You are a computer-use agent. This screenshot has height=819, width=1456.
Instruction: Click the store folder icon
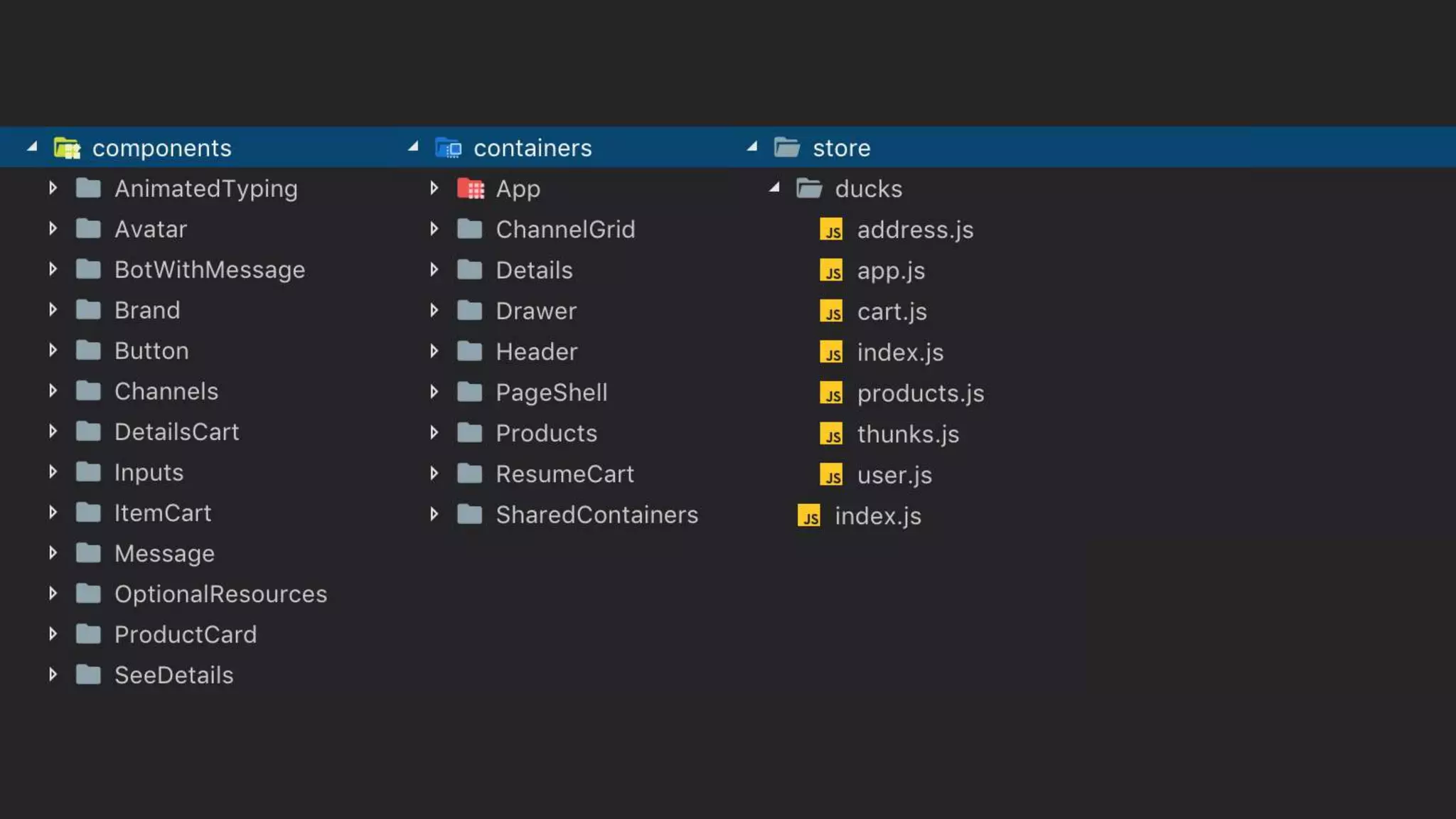[x=787, y=148]
